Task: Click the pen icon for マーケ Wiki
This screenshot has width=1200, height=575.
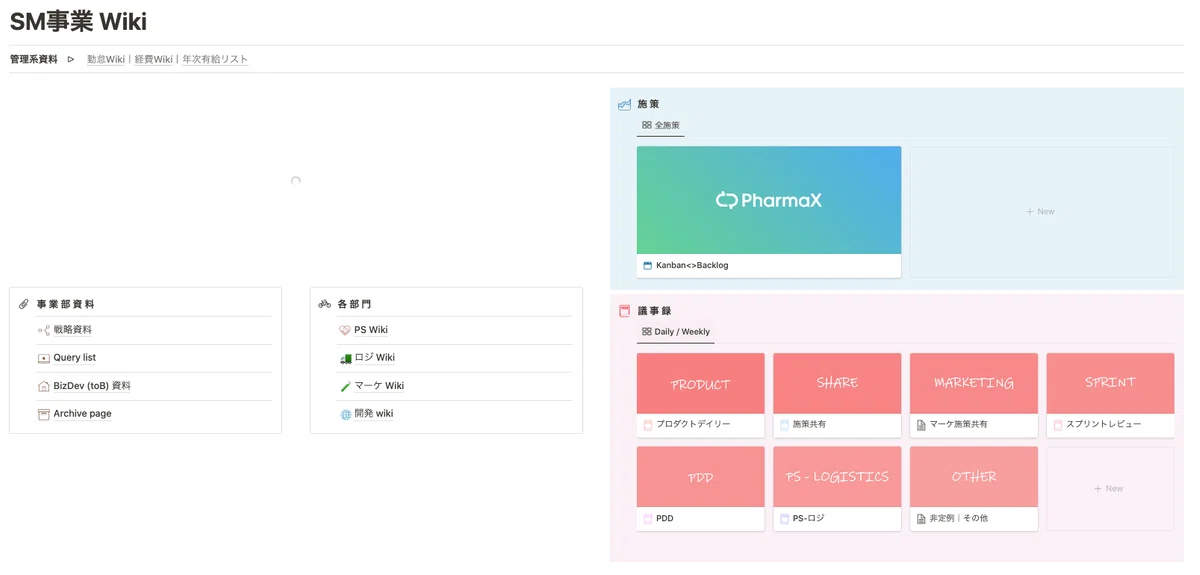Action: 345,386
